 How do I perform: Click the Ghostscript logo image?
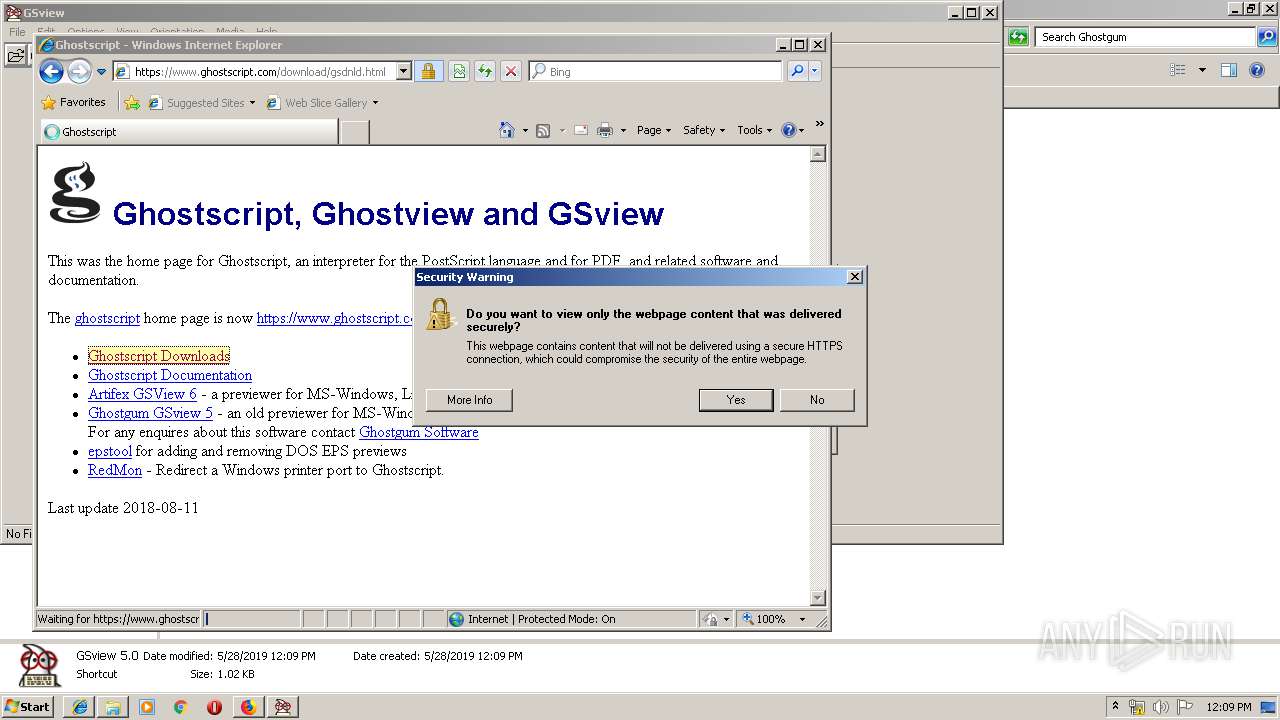[75, 193]
